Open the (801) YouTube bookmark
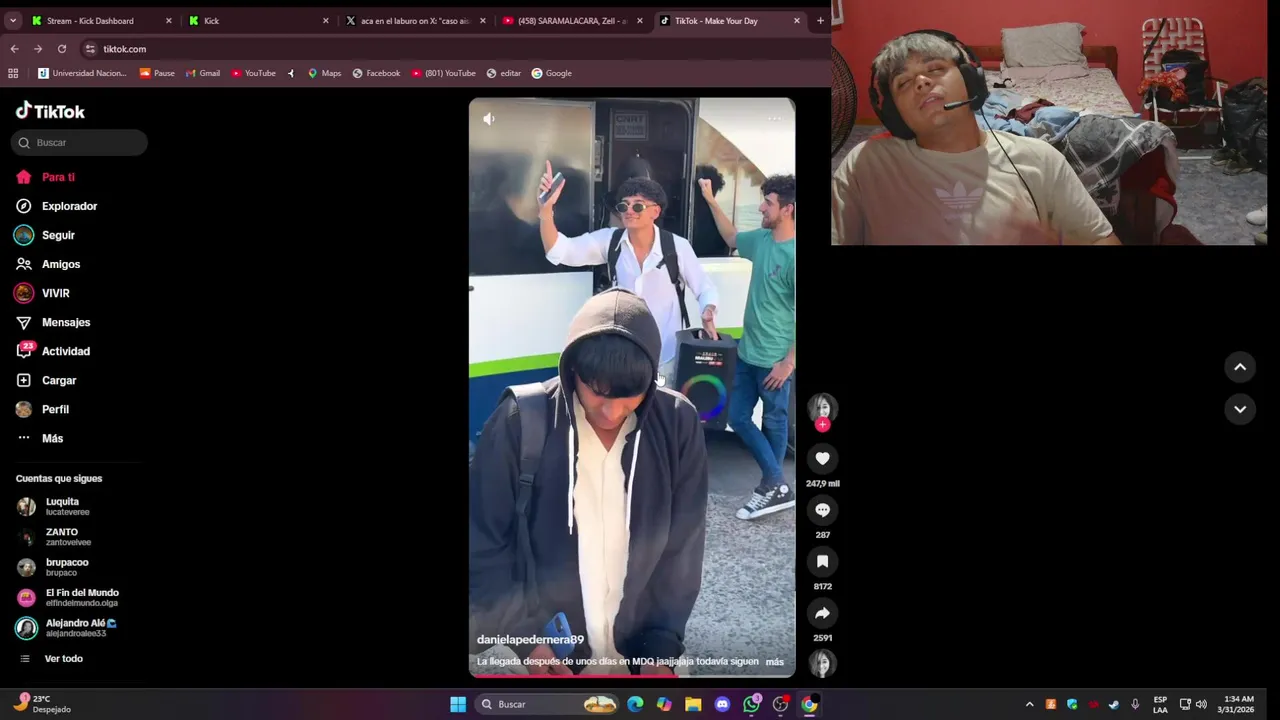The width and height of the screenshot is (1280, 720). (x=443, y=73)
